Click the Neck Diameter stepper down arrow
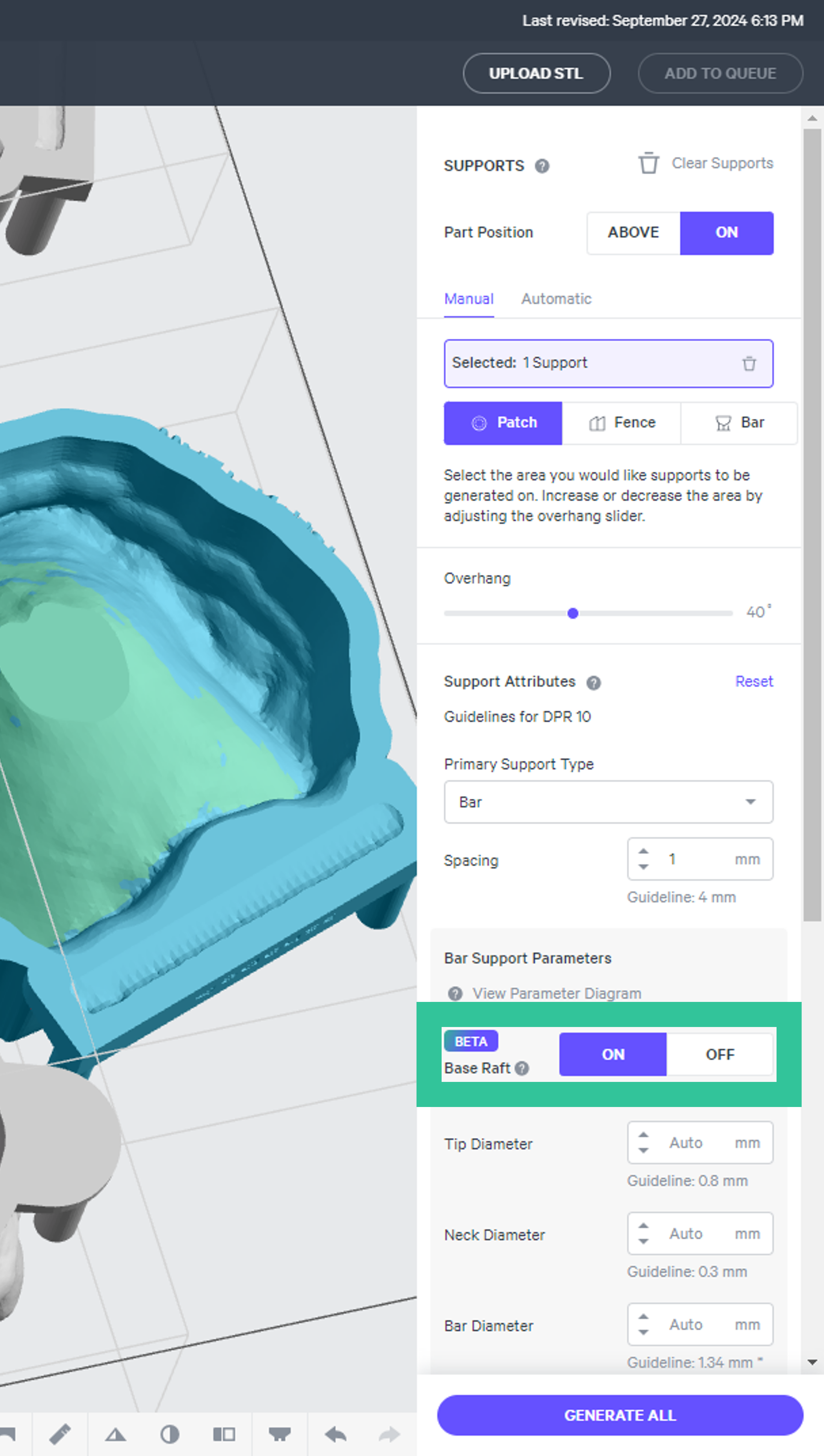Viewport: 824px width, 1456px height. [x=644, y=1241]
